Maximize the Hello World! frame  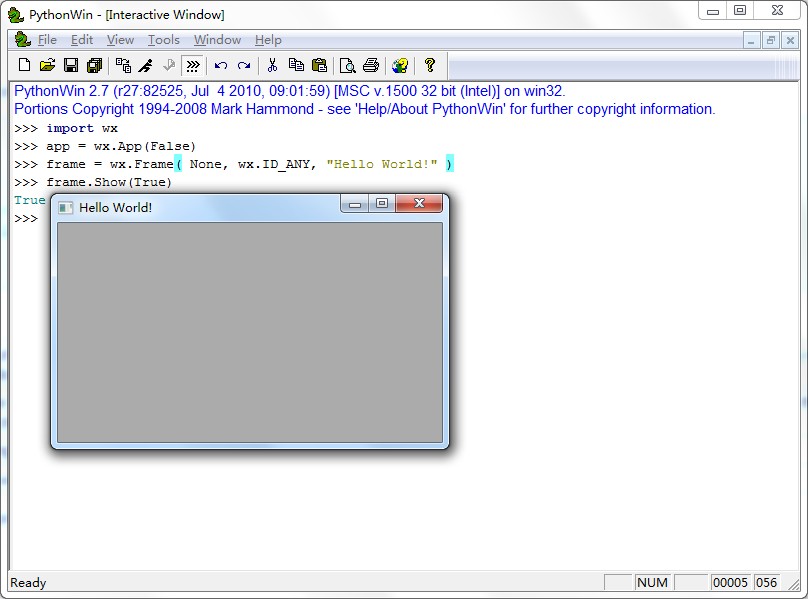coord(381,203)
